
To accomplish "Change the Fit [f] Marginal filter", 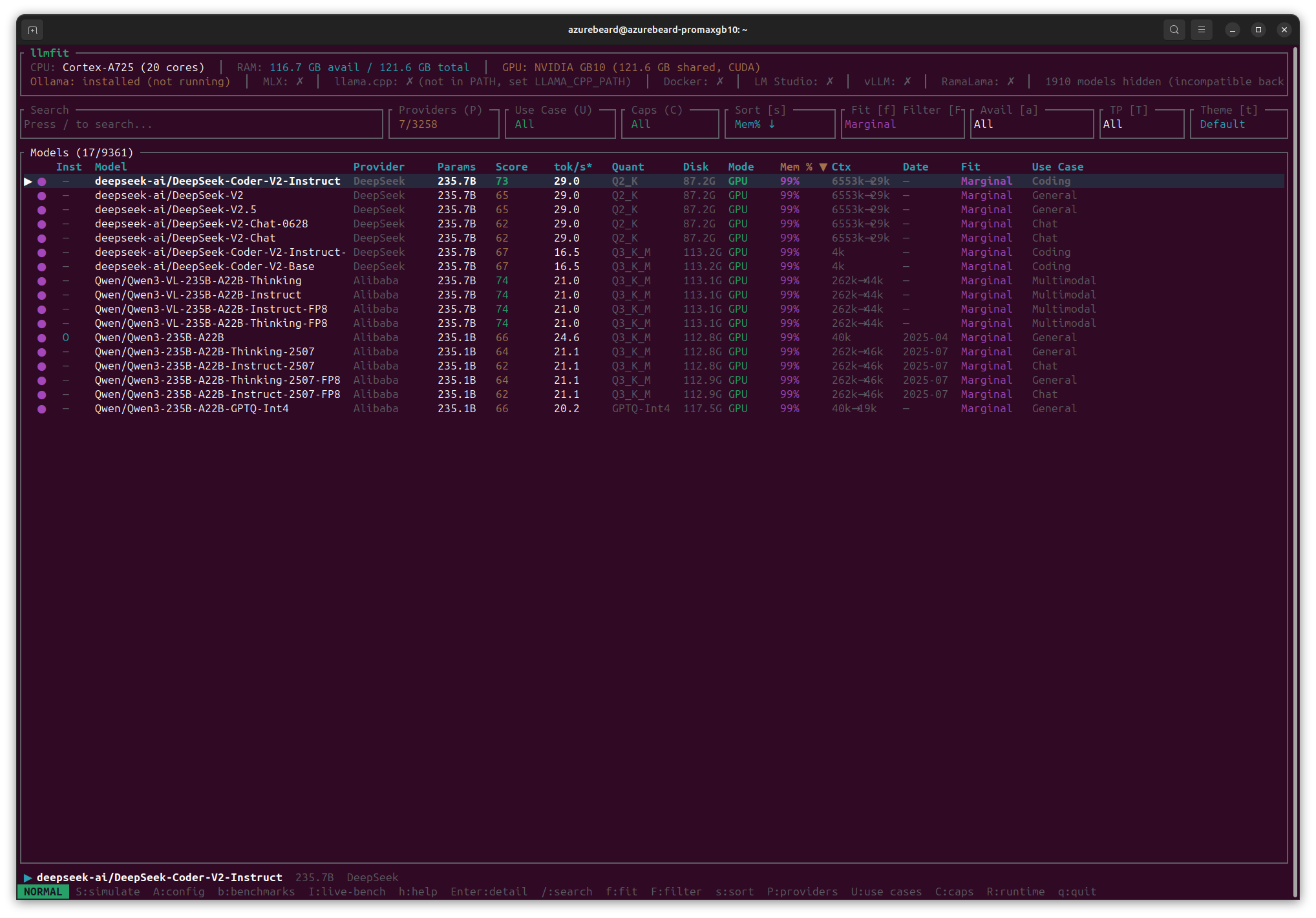I will click(x=903, y=124).
